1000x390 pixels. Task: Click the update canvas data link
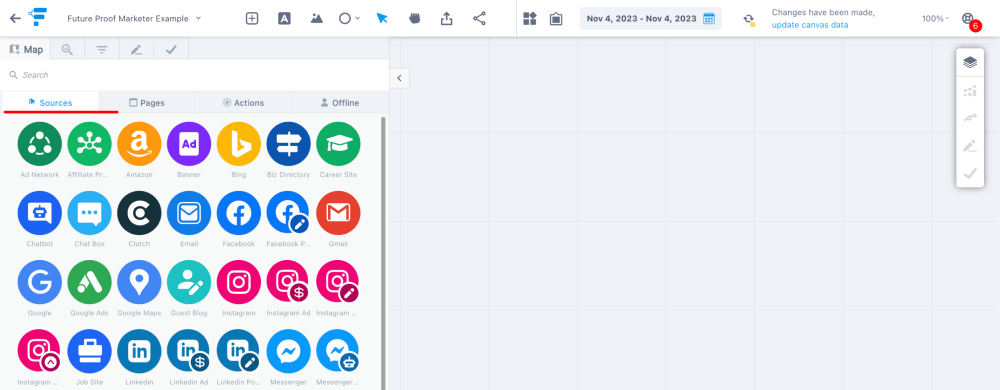point(809,25)
